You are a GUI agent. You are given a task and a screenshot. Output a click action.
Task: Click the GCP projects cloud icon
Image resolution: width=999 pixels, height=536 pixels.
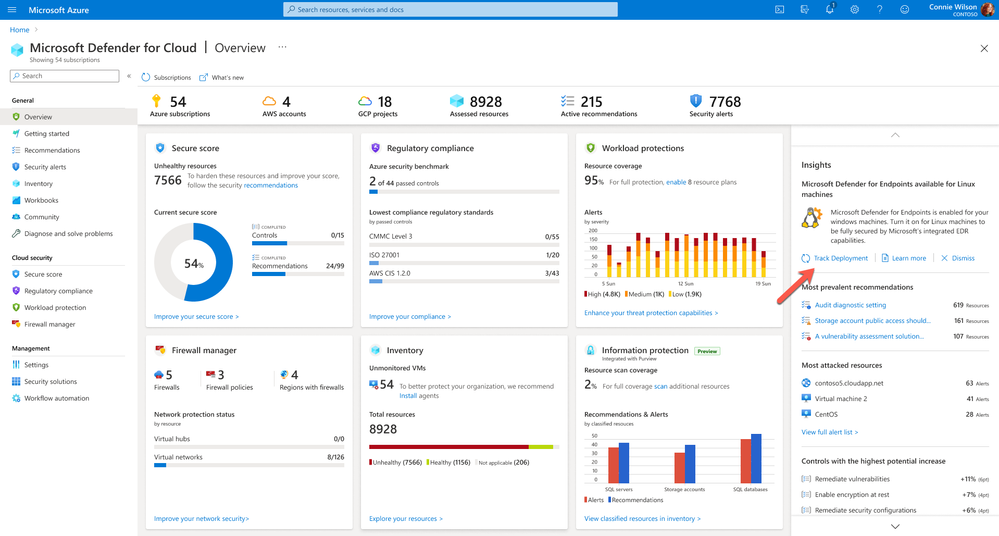tap(365, 101)
